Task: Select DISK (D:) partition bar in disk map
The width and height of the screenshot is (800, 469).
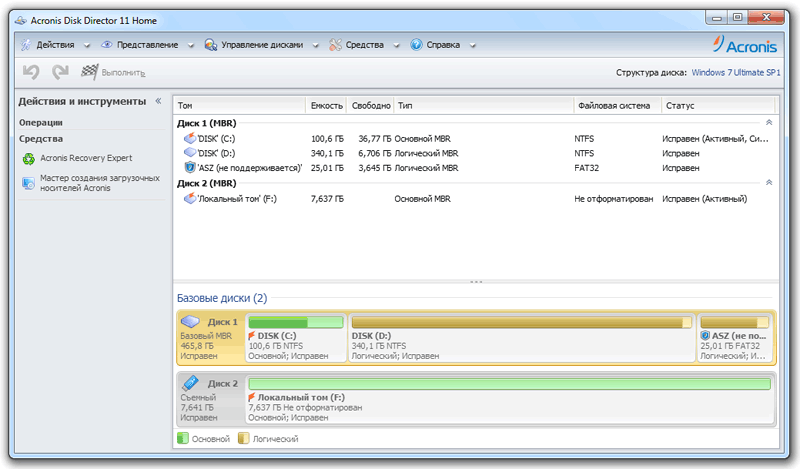Action: [x=520, y=338]
